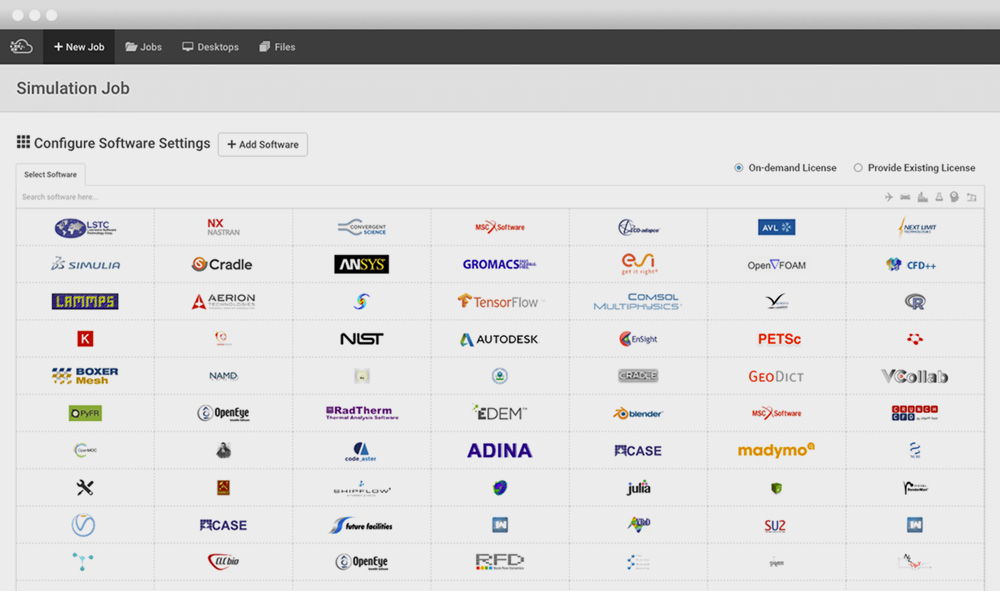Pick the Simulia software logo
1000x591 pixels.
pyautogui.click(x=85, y=265)
